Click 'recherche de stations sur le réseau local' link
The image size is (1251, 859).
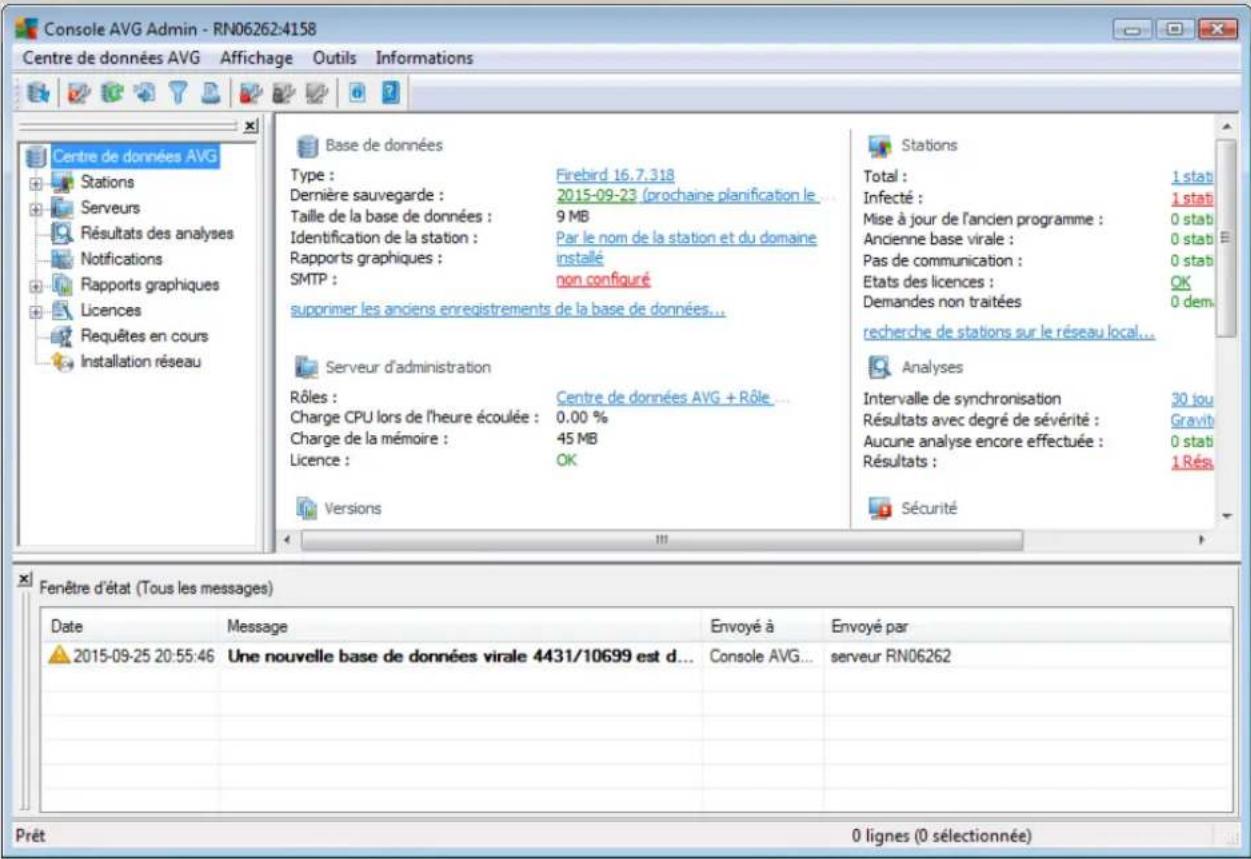pos(1009,333)
